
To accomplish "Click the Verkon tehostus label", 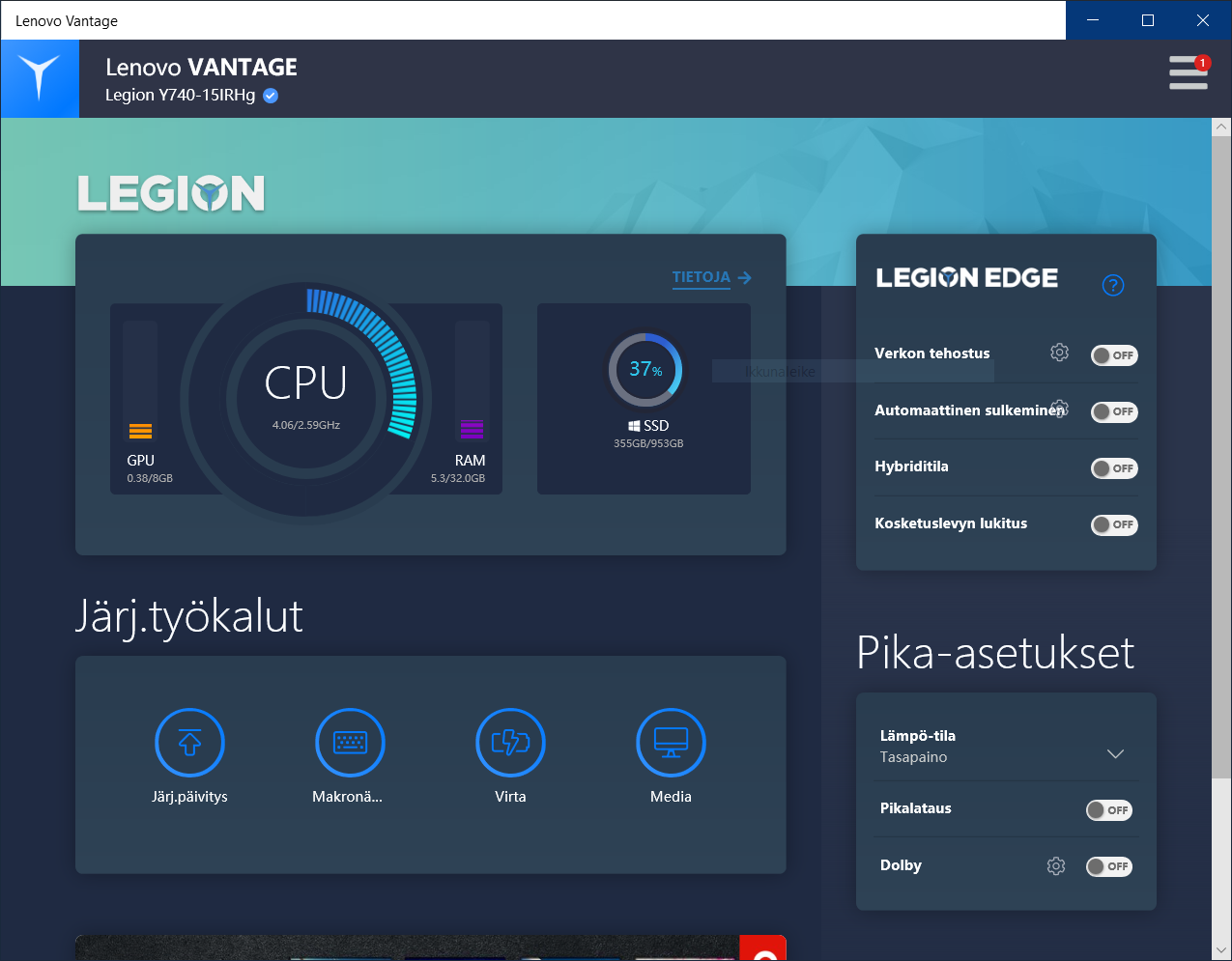I will click(x=932, y=353).
